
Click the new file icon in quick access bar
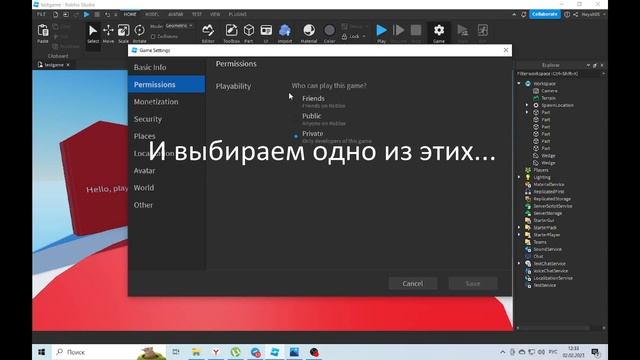[56, 14]
